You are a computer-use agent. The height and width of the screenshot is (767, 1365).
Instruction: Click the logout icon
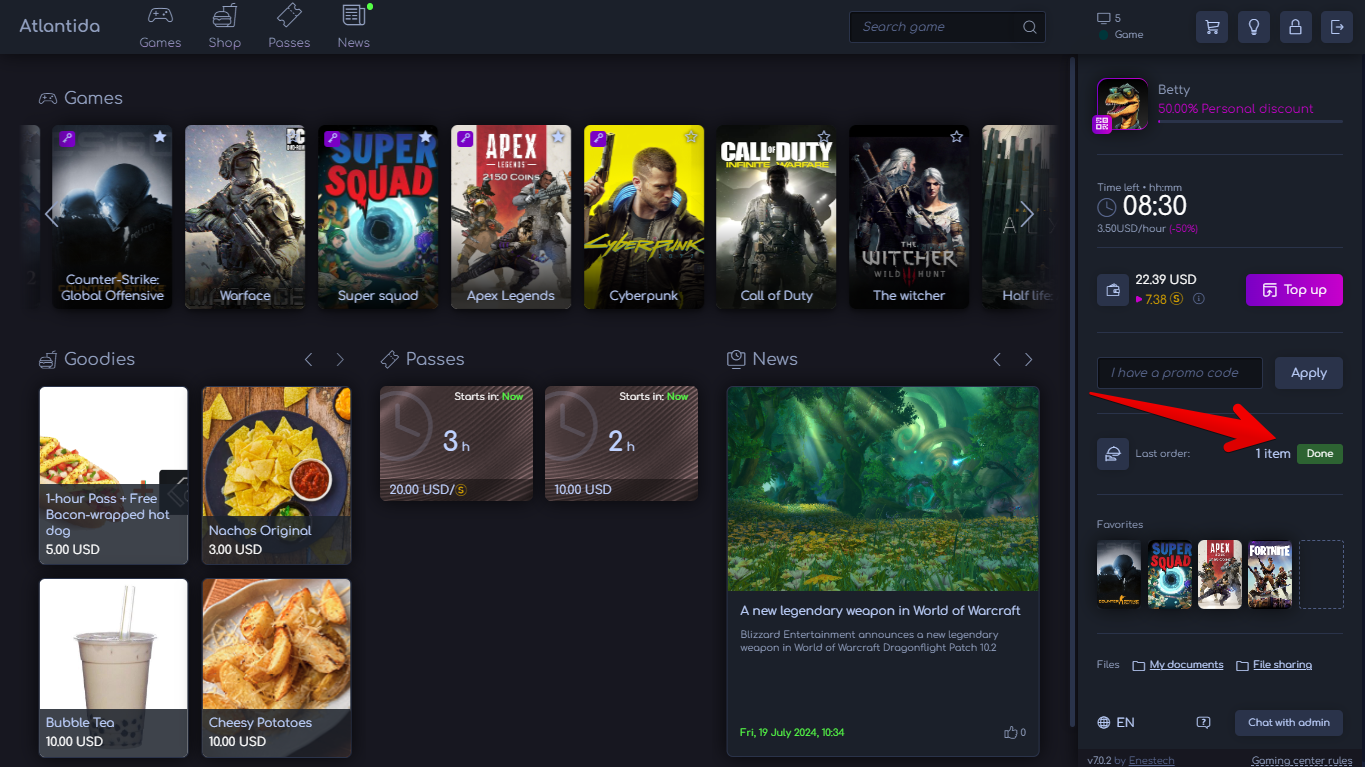point(1337,27)
